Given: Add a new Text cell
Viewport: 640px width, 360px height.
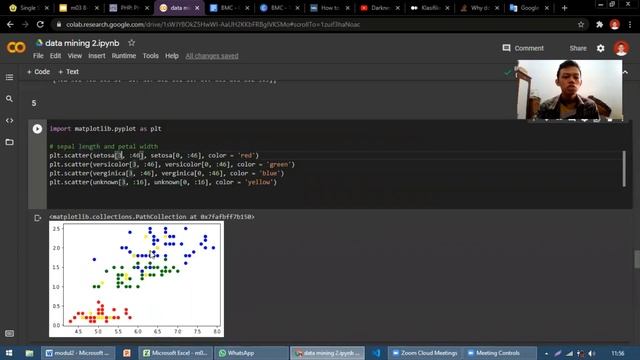Looking at the screenshot, I should coord(69,72).
